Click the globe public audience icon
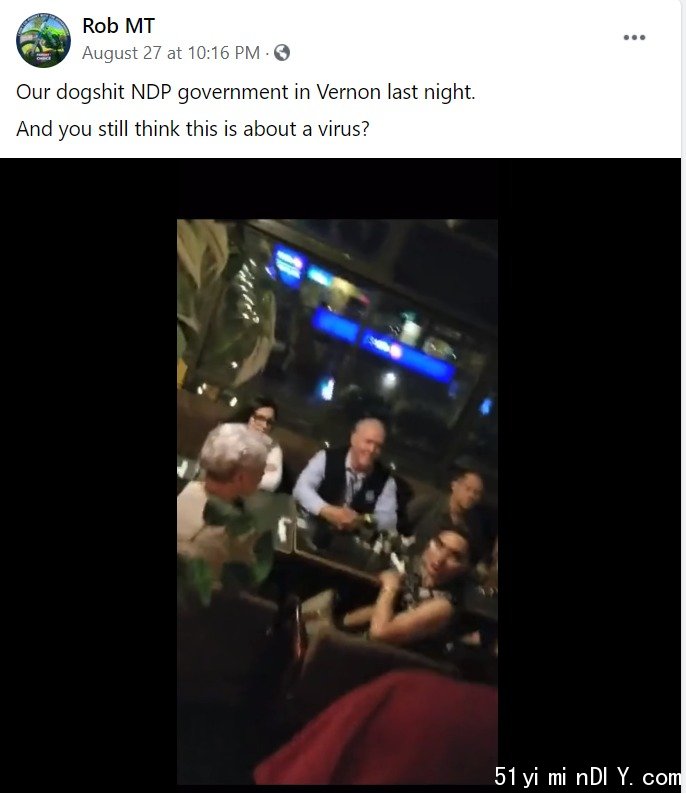This screenshot has width=686, height=793. [282, 53]
